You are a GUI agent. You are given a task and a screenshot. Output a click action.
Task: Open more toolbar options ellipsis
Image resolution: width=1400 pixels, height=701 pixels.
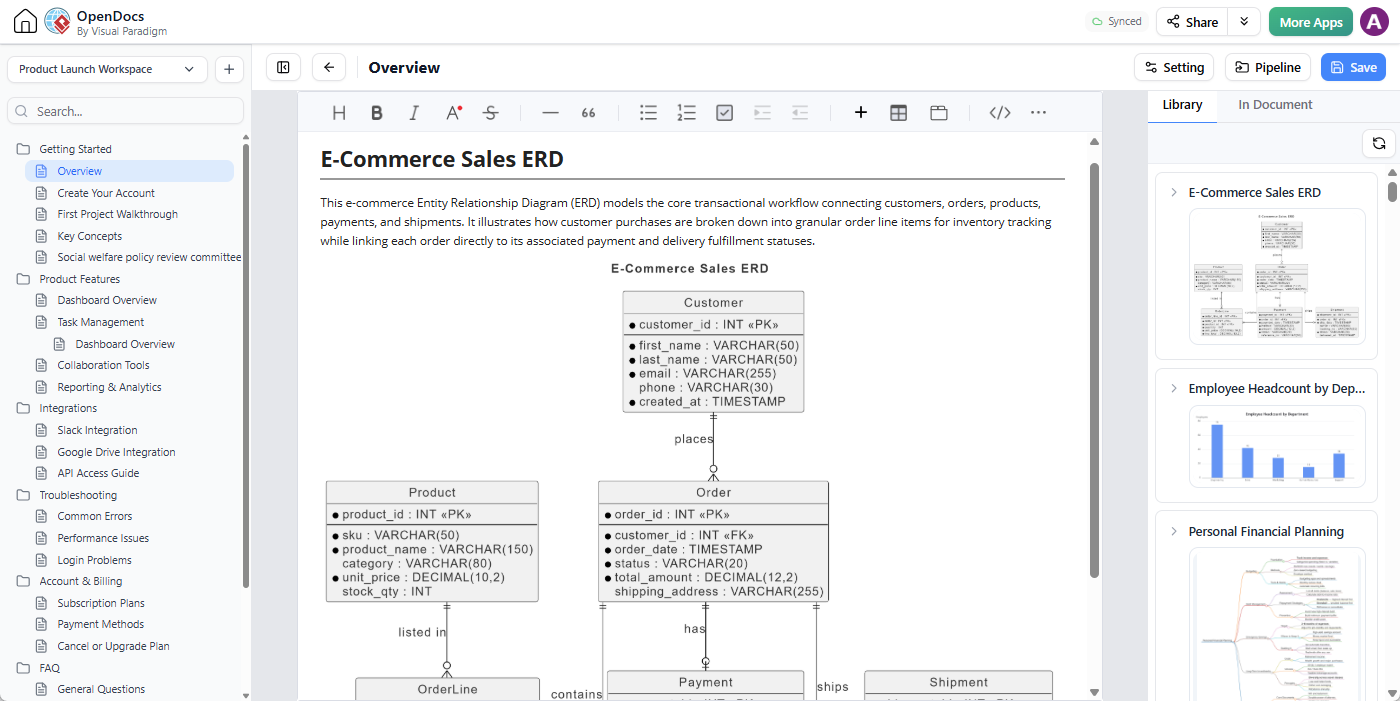click(x=1038, y=113)
